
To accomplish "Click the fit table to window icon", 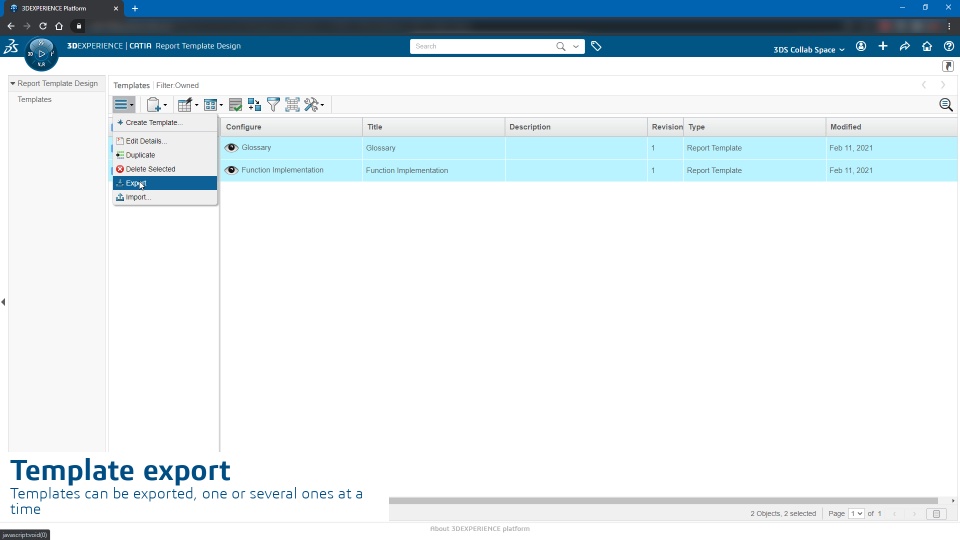I will click(x=292, y=105).
